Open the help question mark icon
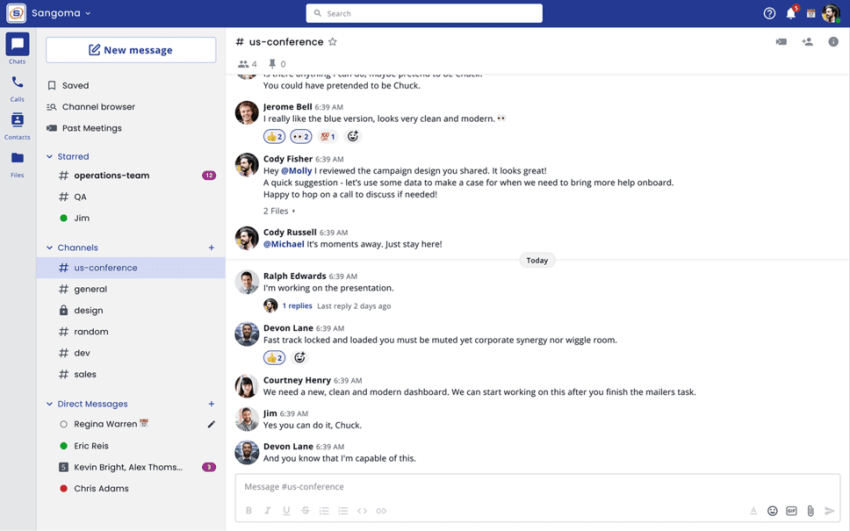The width and height of the screenshot is (850, 531). (769, 14)
